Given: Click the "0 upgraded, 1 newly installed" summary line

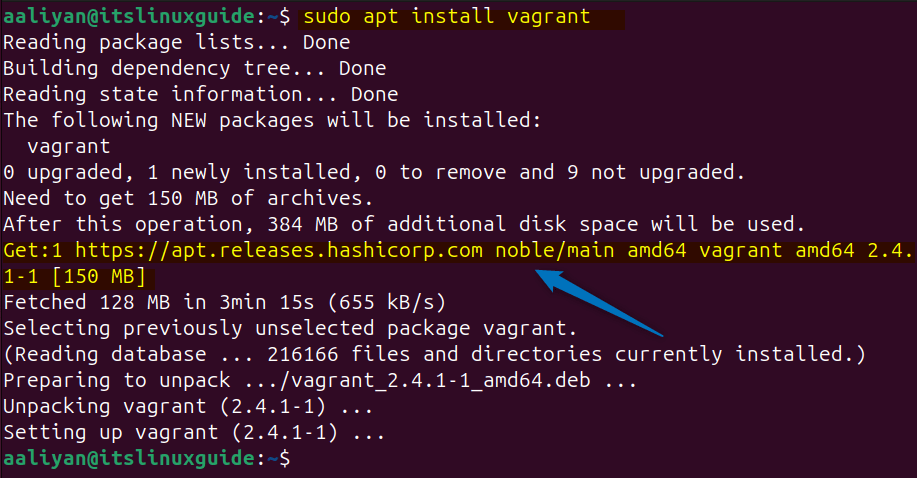Looking at the screenshot, I should [x=373, y=172].
